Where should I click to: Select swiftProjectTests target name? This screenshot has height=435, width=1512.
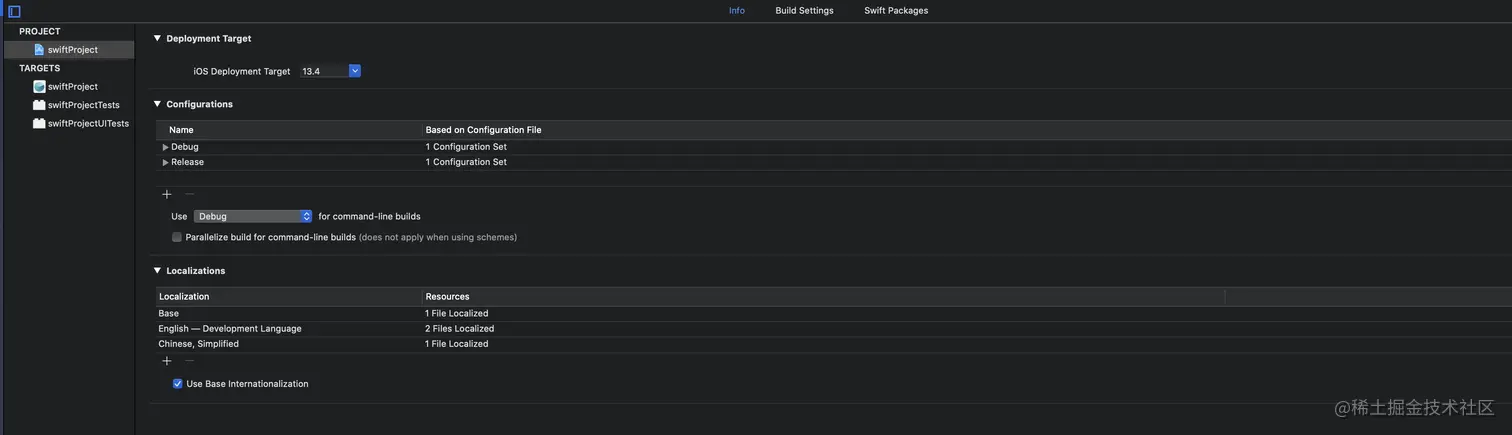pyautogui.click(x=84, y=105)
